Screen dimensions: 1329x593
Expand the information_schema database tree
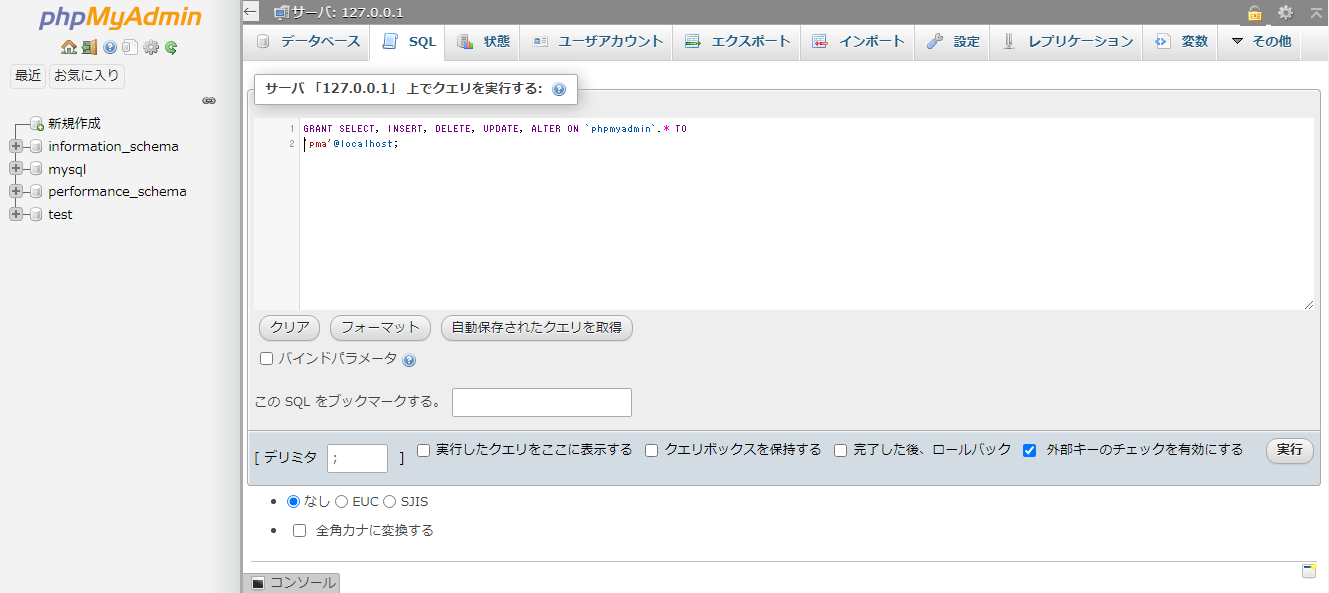tap(16, 146)
